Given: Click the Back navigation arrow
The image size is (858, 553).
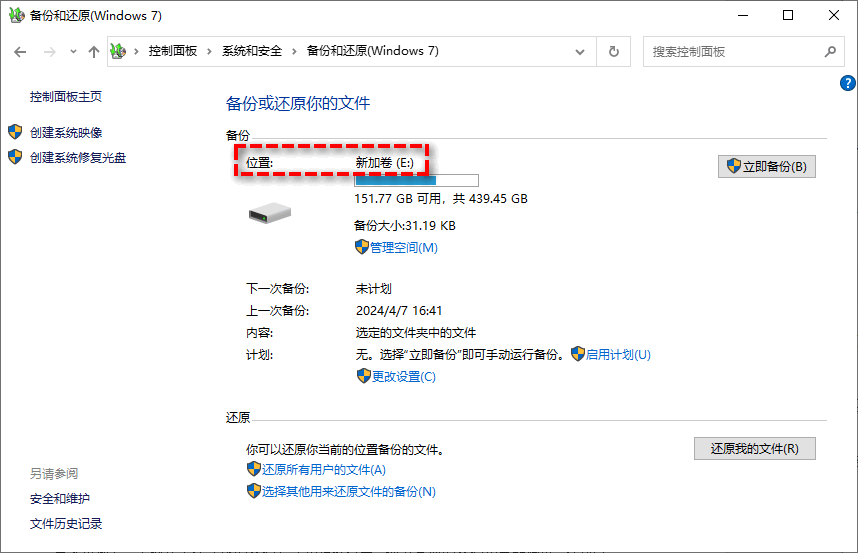Looking at the screenshot, I should pyautogui.click(x=20, y=52).
